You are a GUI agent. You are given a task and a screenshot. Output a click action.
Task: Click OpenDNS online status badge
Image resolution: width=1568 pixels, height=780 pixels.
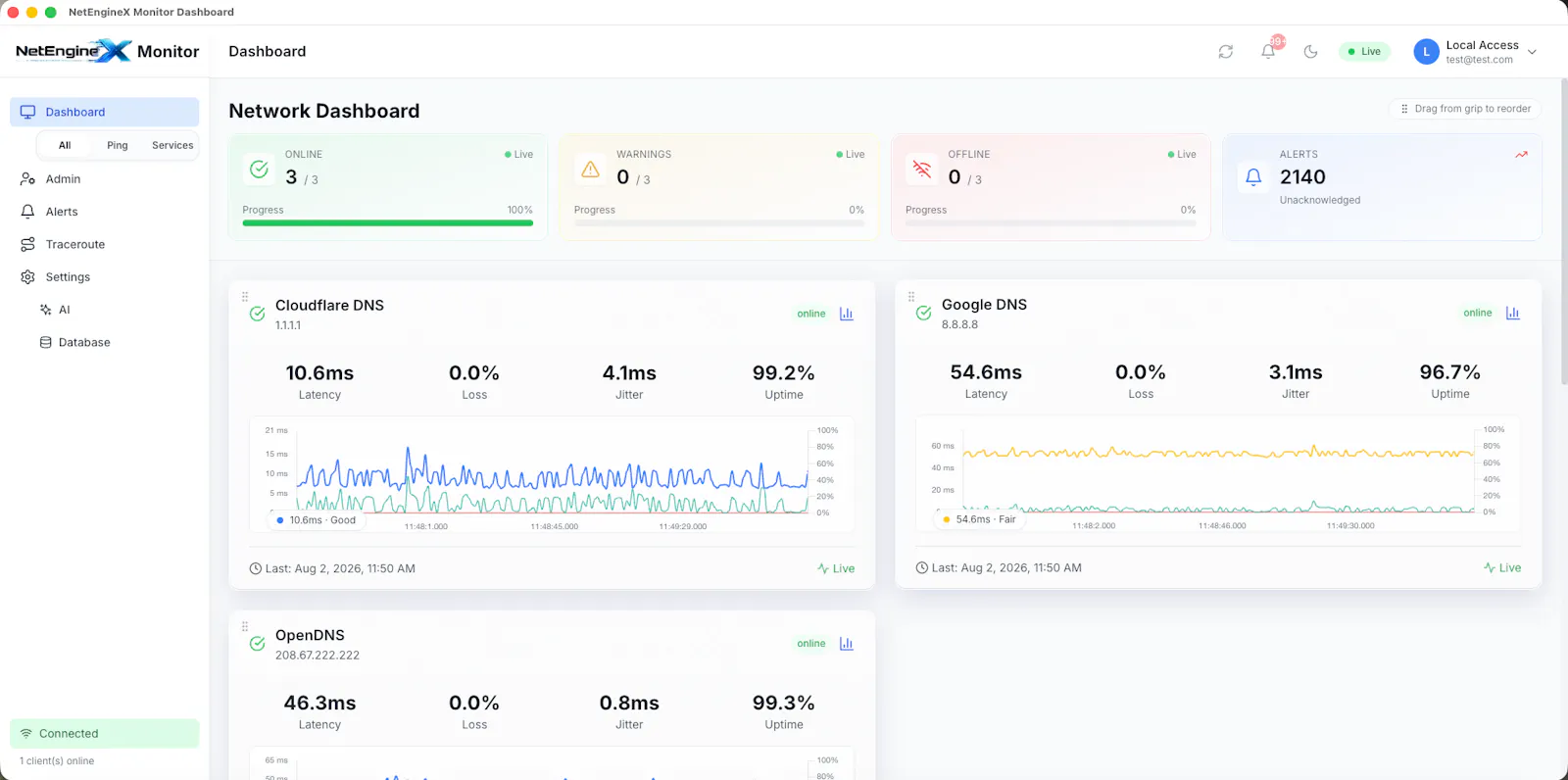[811, 644]
